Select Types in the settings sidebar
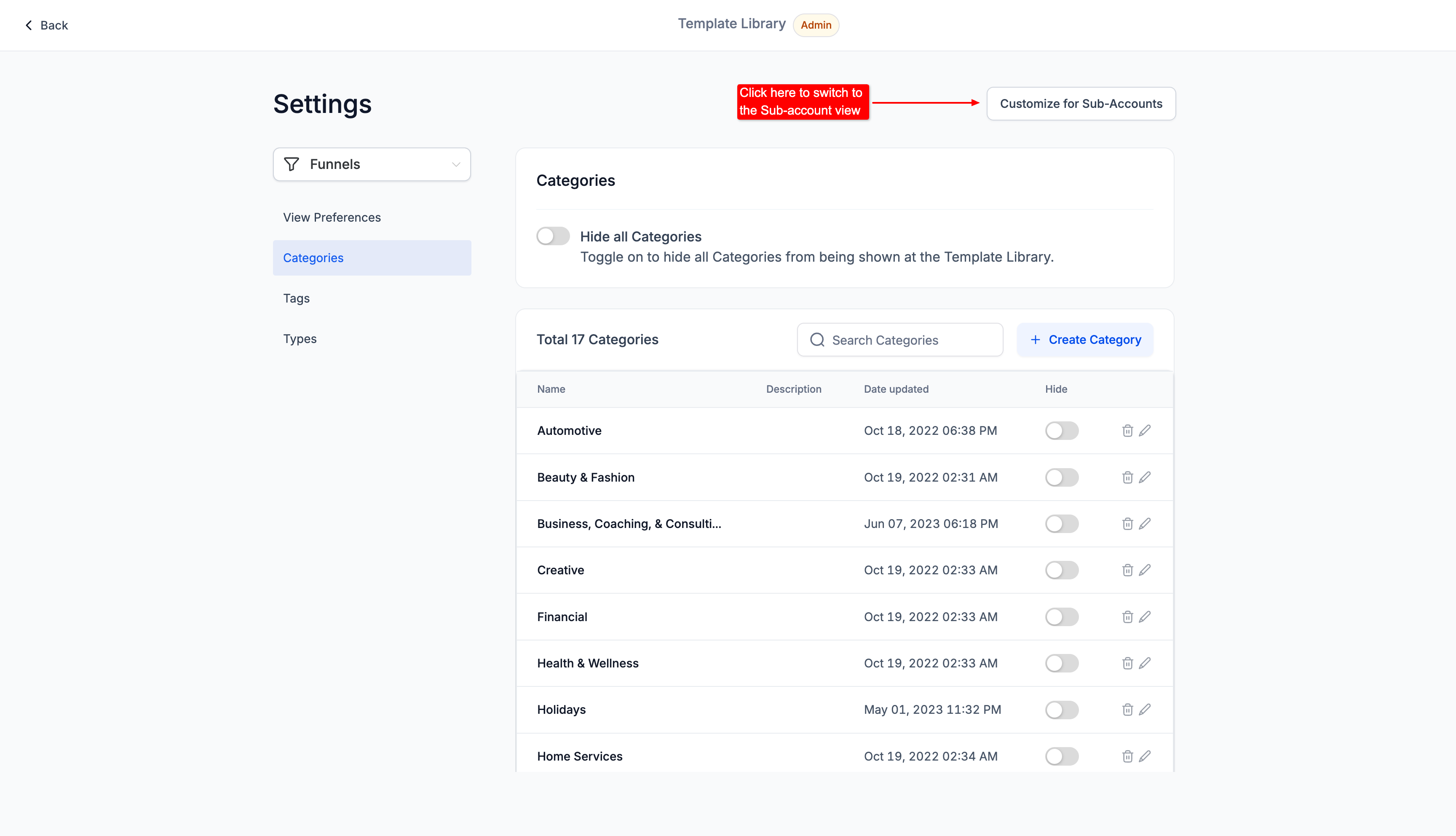 [300, 339]
